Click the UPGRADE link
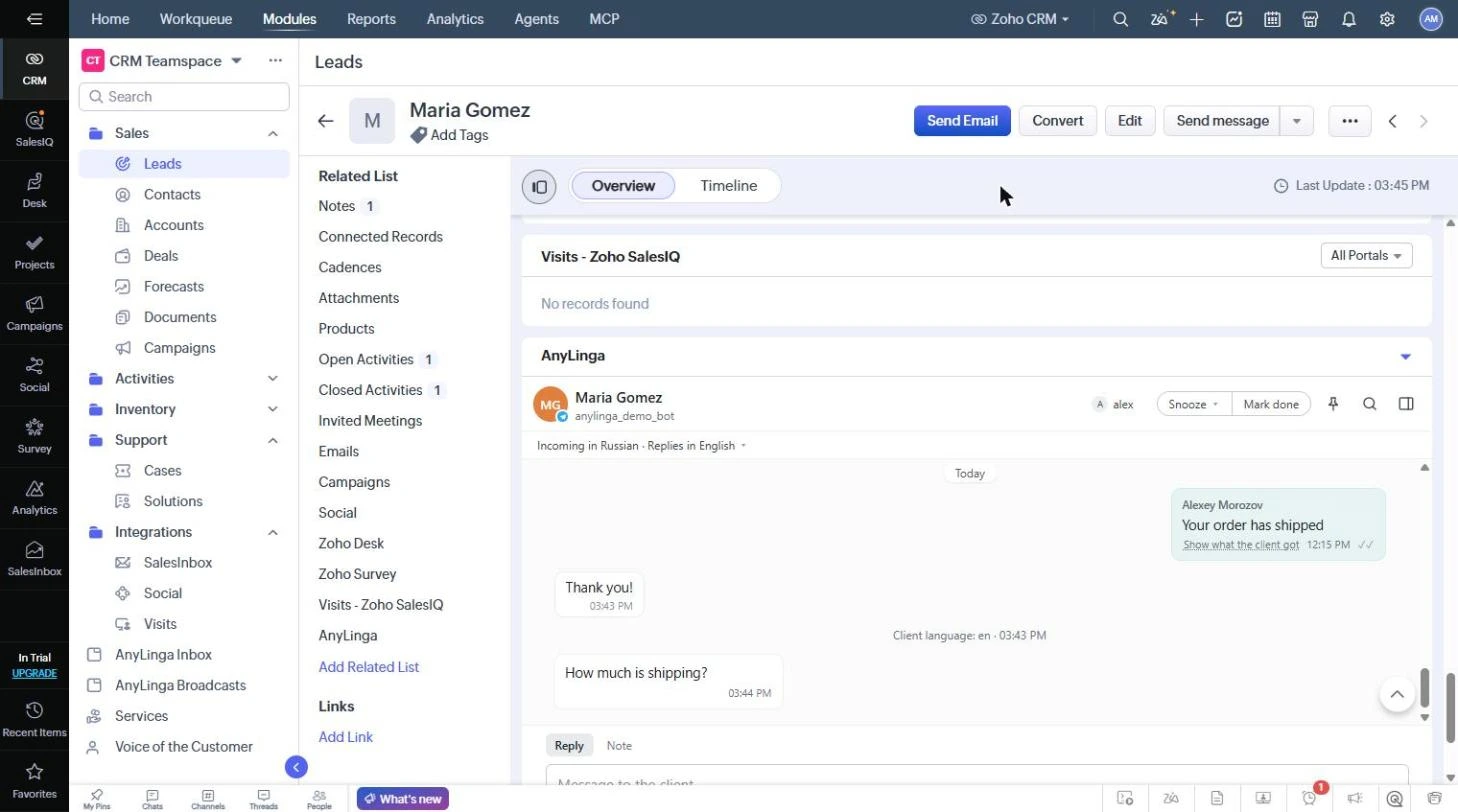Viewport: 1458px width, 812px height. click(34, 673)
